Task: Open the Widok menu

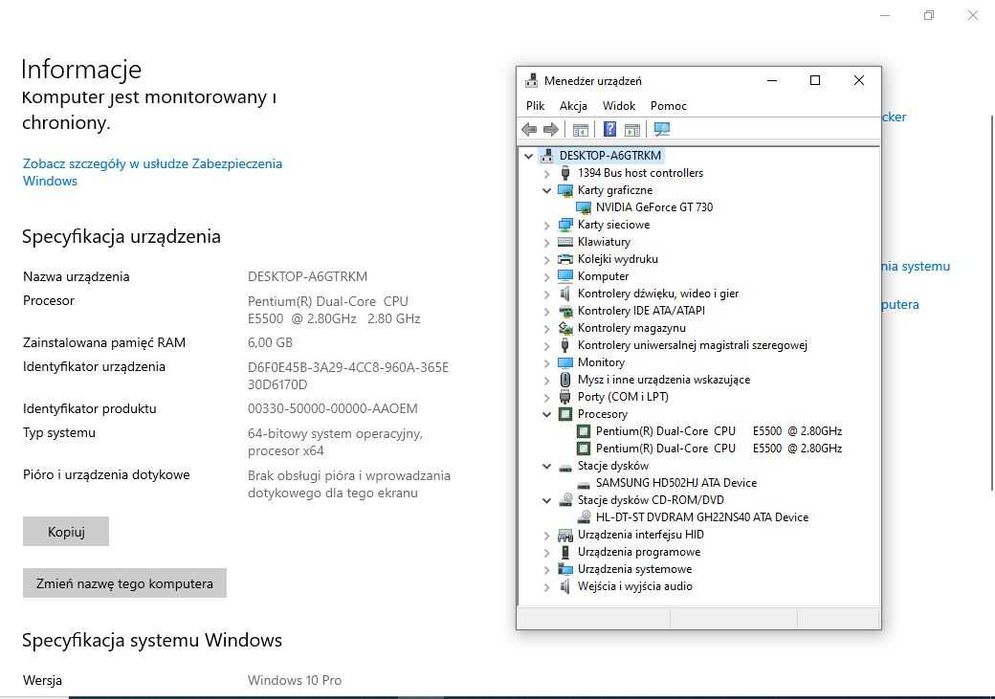Action: click(x=619, y=106)
